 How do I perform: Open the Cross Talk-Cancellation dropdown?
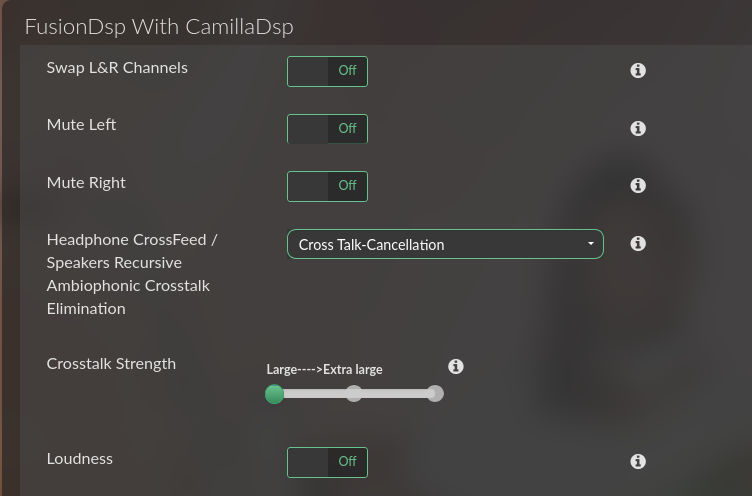[x=445, y=244]
